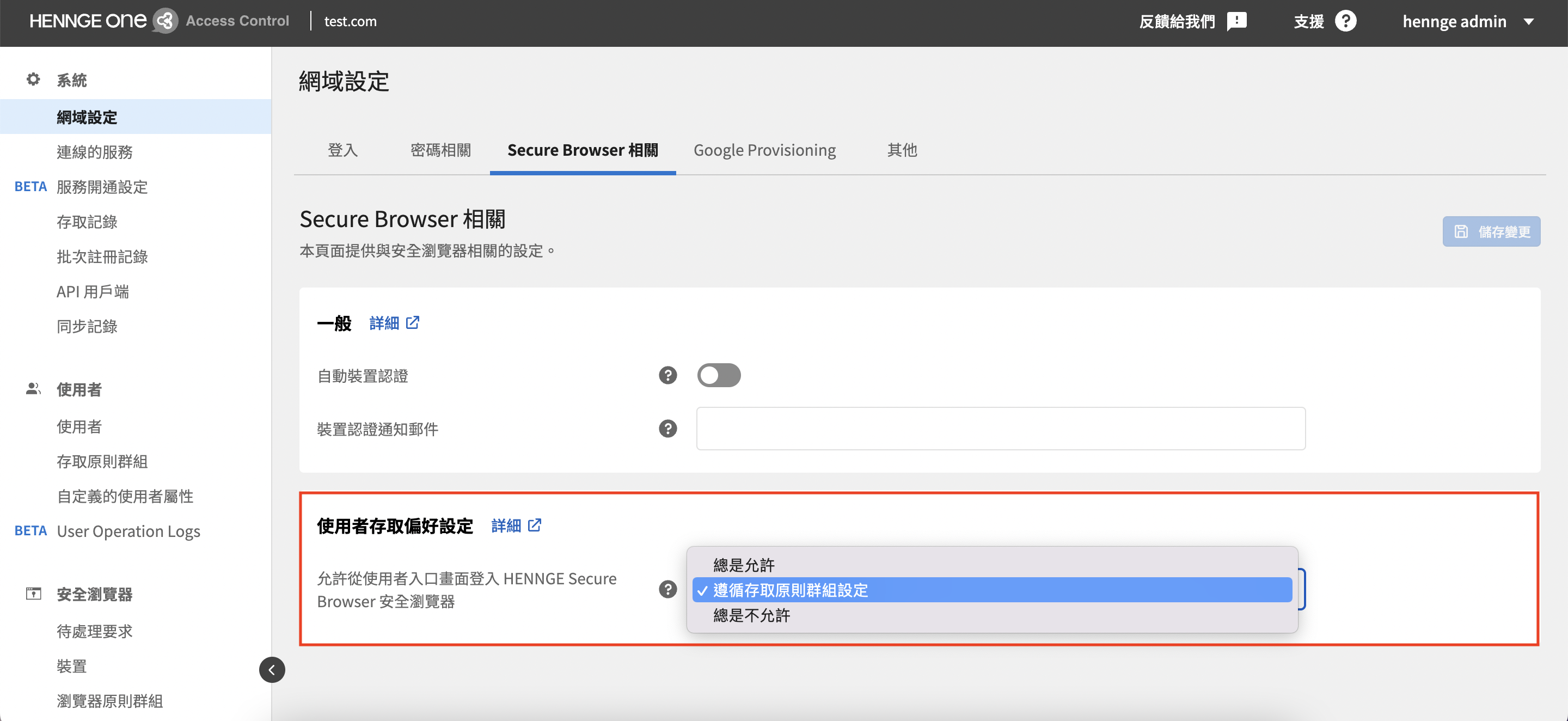Viewport: 1568px width, 721px height.
Task: Click the Access Control product label
Action: [237, 21]
